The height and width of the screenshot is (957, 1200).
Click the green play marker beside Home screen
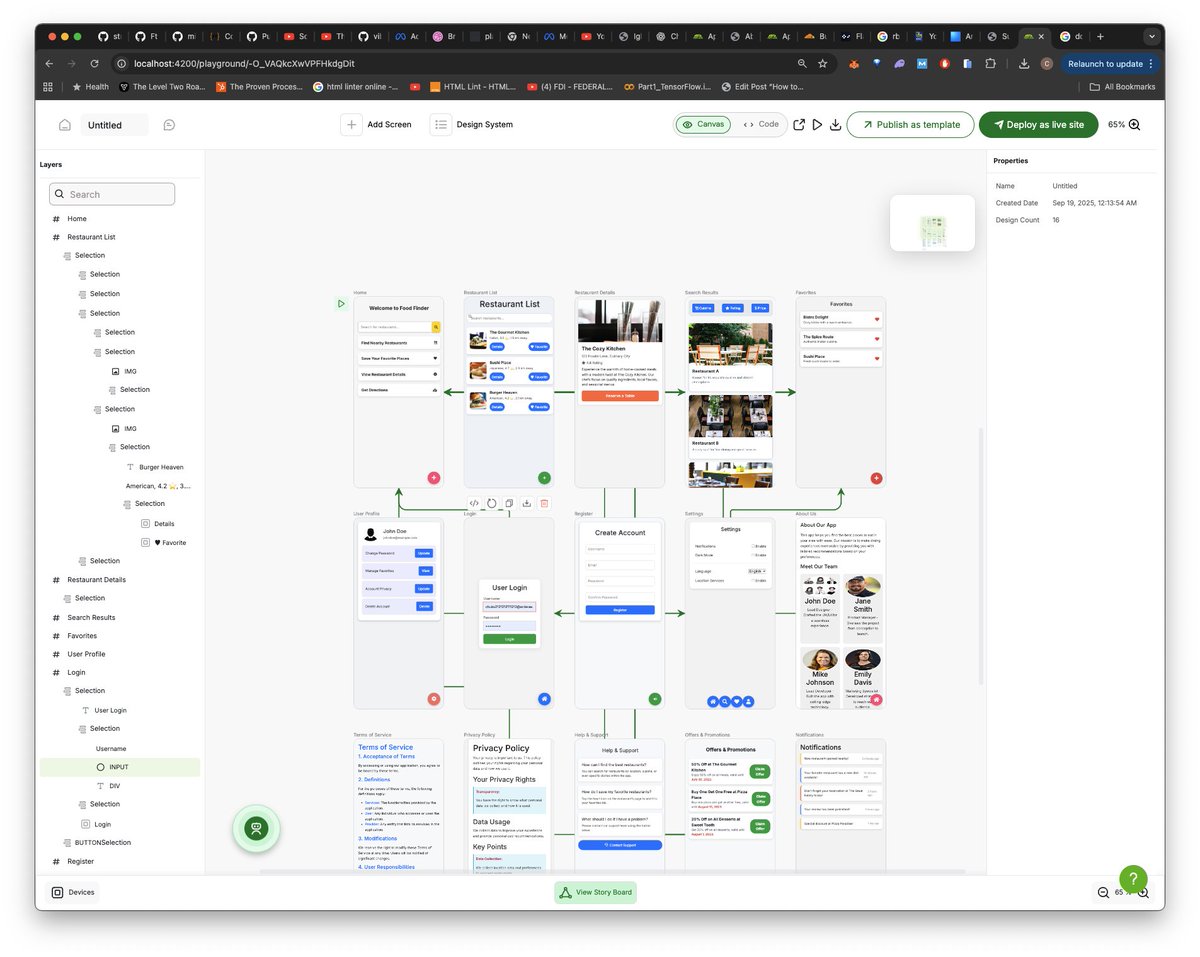[x=341, y=304]
